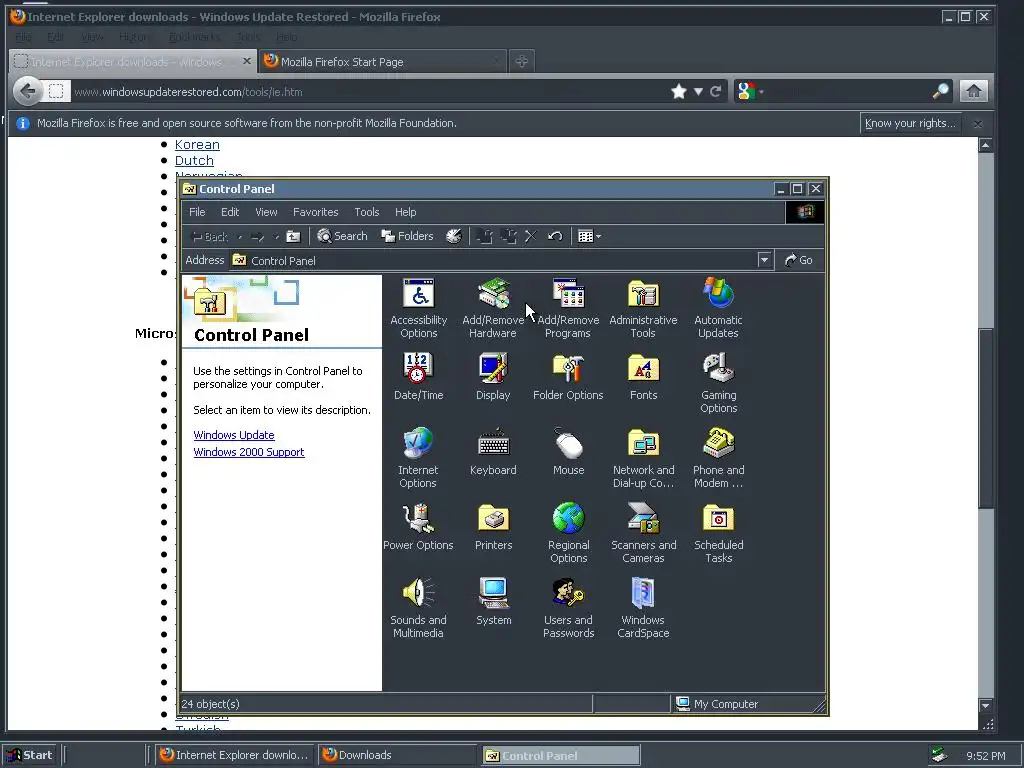Image resolution: width=1024 pixels, height=768 pixels.
Task: Switch to Downloads taskbar button
Action: tap(398, 755)
